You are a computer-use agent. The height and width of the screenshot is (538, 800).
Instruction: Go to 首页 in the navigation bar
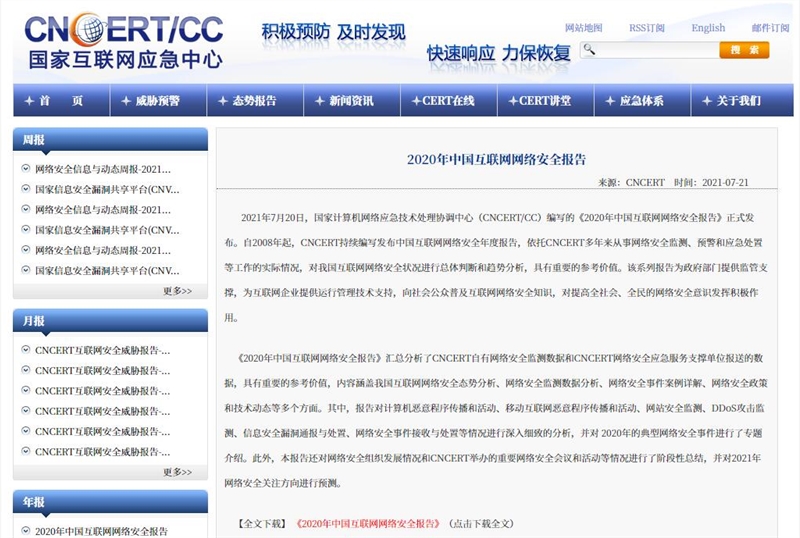click(61, 101)
